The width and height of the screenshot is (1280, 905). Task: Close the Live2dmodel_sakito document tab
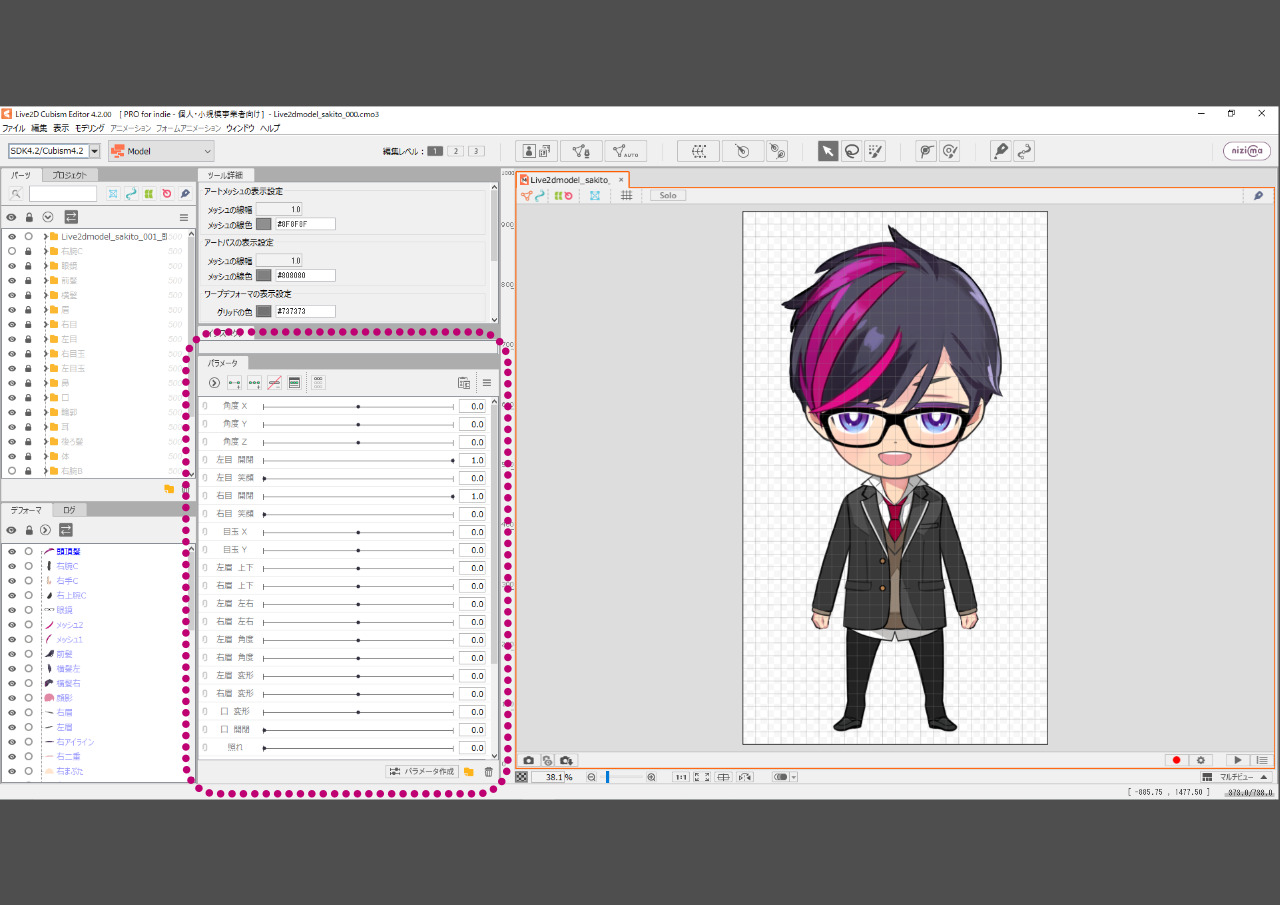[621, 180]
